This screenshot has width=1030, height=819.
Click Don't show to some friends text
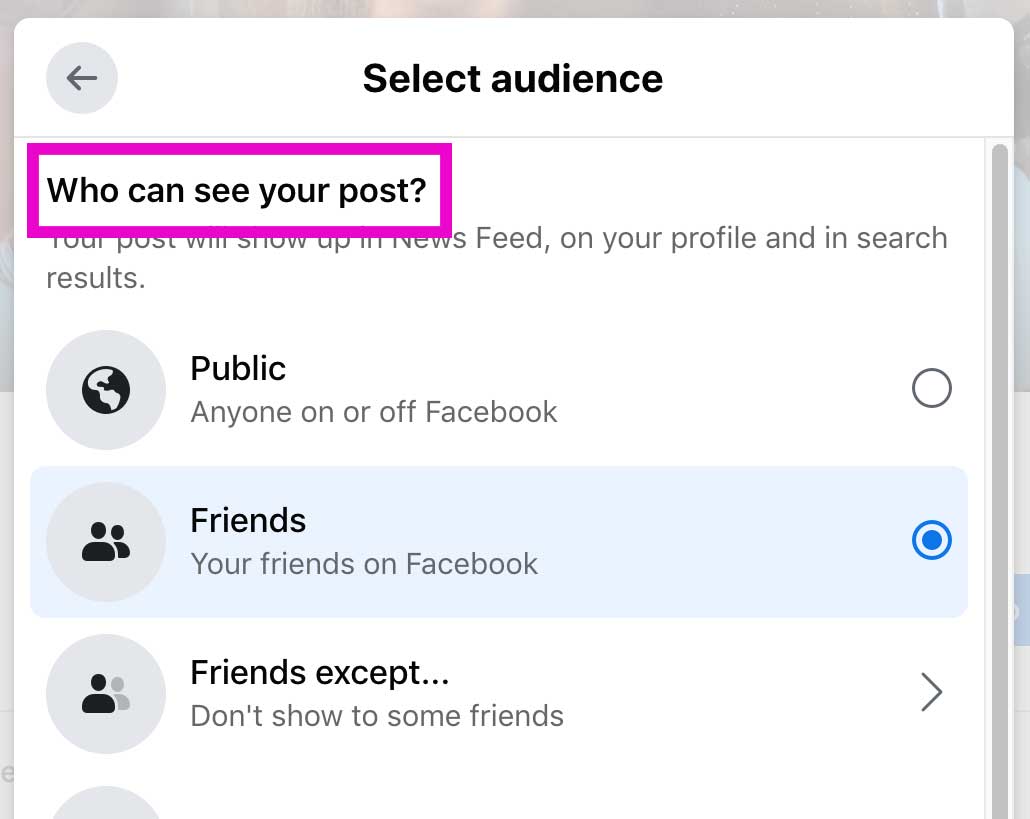coord(377,716)
